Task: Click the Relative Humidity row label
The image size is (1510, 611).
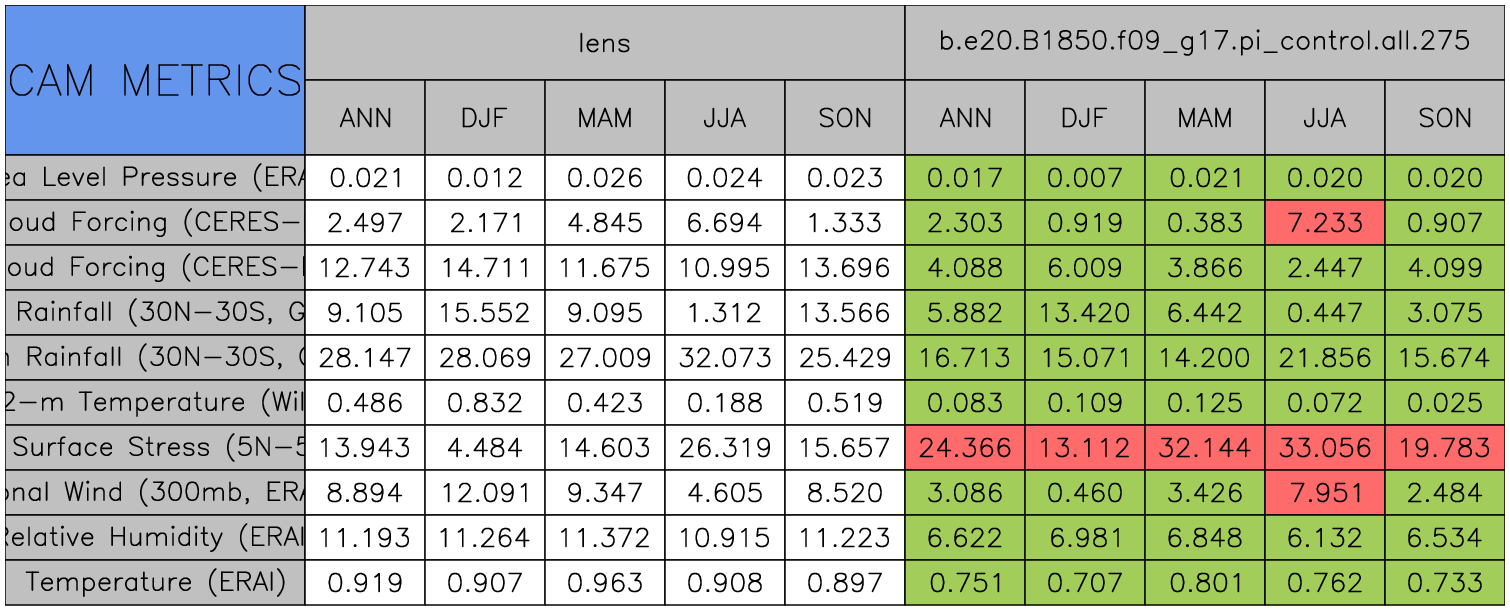Action: click(x=155, y=537)
